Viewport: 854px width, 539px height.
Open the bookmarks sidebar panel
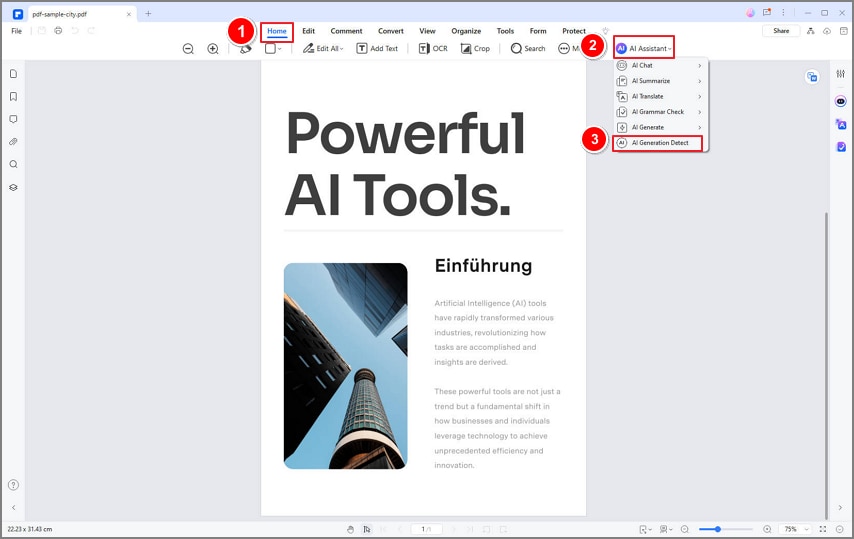(x=14, y=96)
